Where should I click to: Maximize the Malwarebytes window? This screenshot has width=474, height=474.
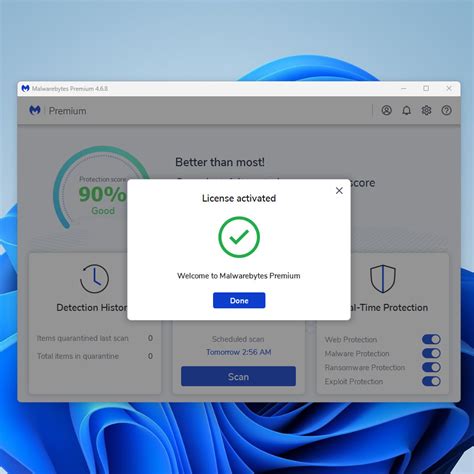pyautogui.click(x=426, y=88)
